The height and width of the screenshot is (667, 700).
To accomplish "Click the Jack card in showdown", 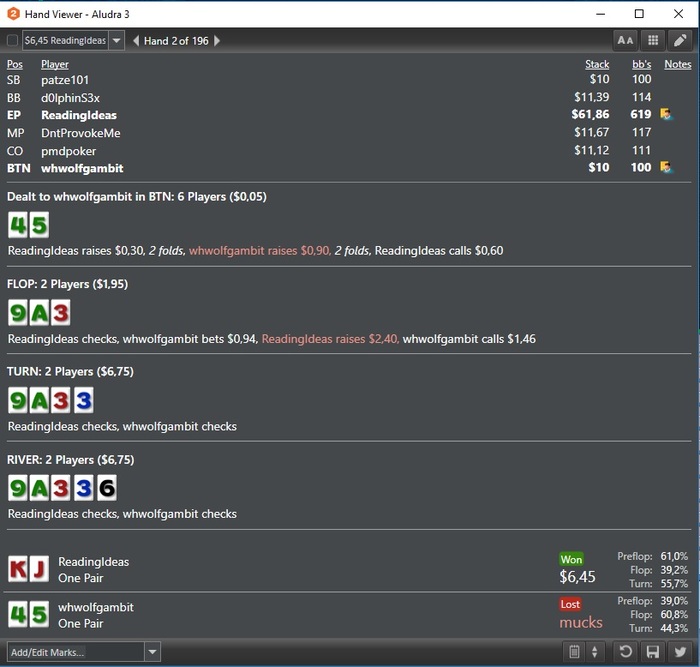I will coord(39,569).
